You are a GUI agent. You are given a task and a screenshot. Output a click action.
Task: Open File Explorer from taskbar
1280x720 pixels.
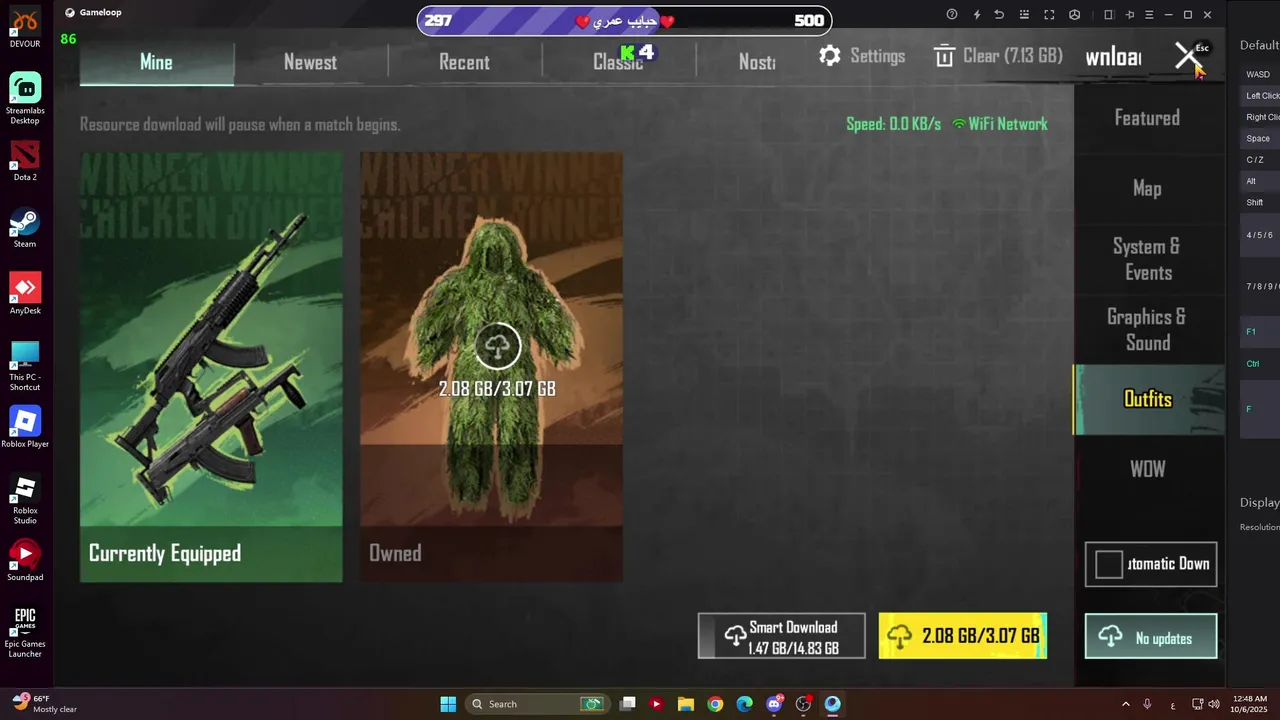[x=686, y=704]
